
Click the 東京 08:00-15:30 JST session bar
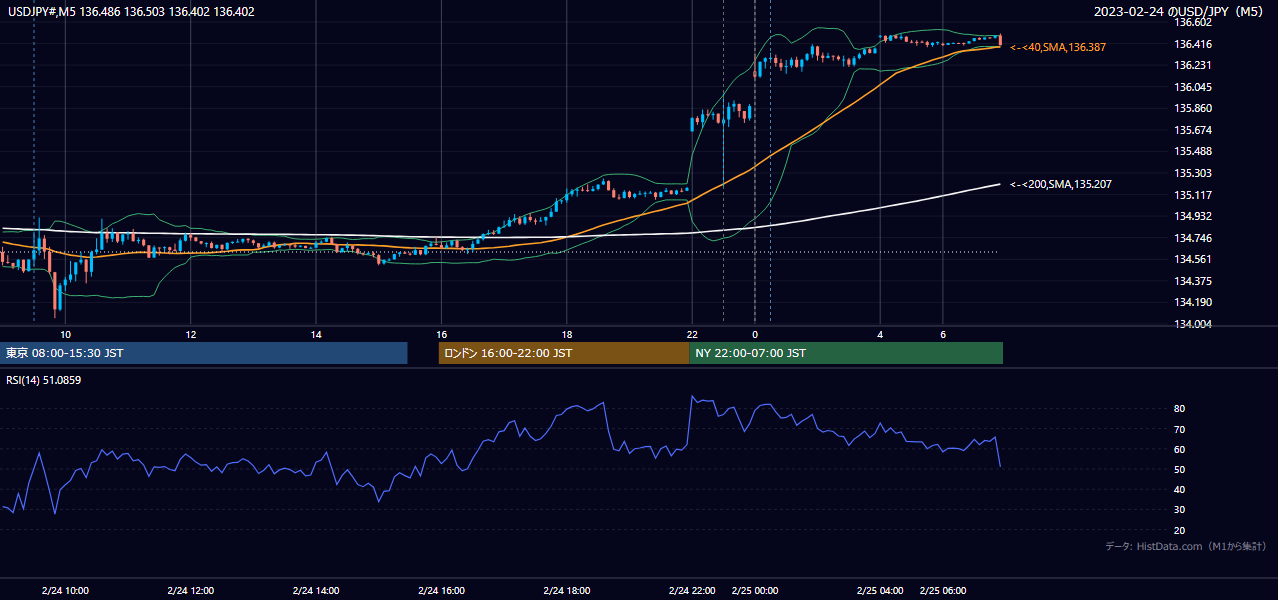coord(204,353)
